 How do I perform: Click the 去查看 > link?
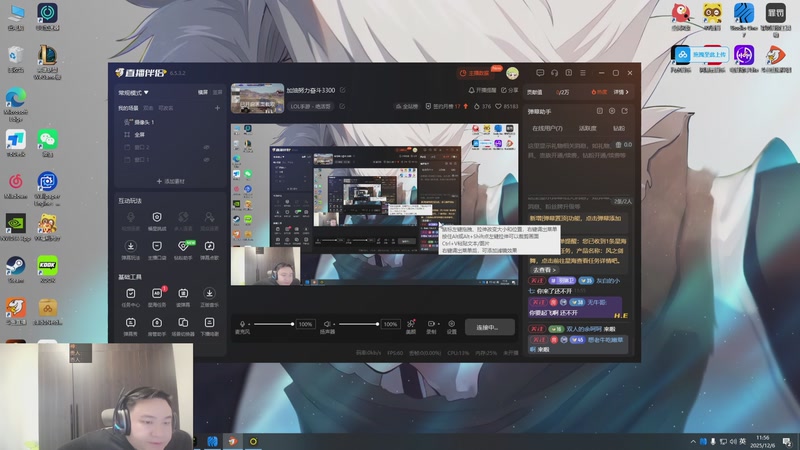coord(544,270)
